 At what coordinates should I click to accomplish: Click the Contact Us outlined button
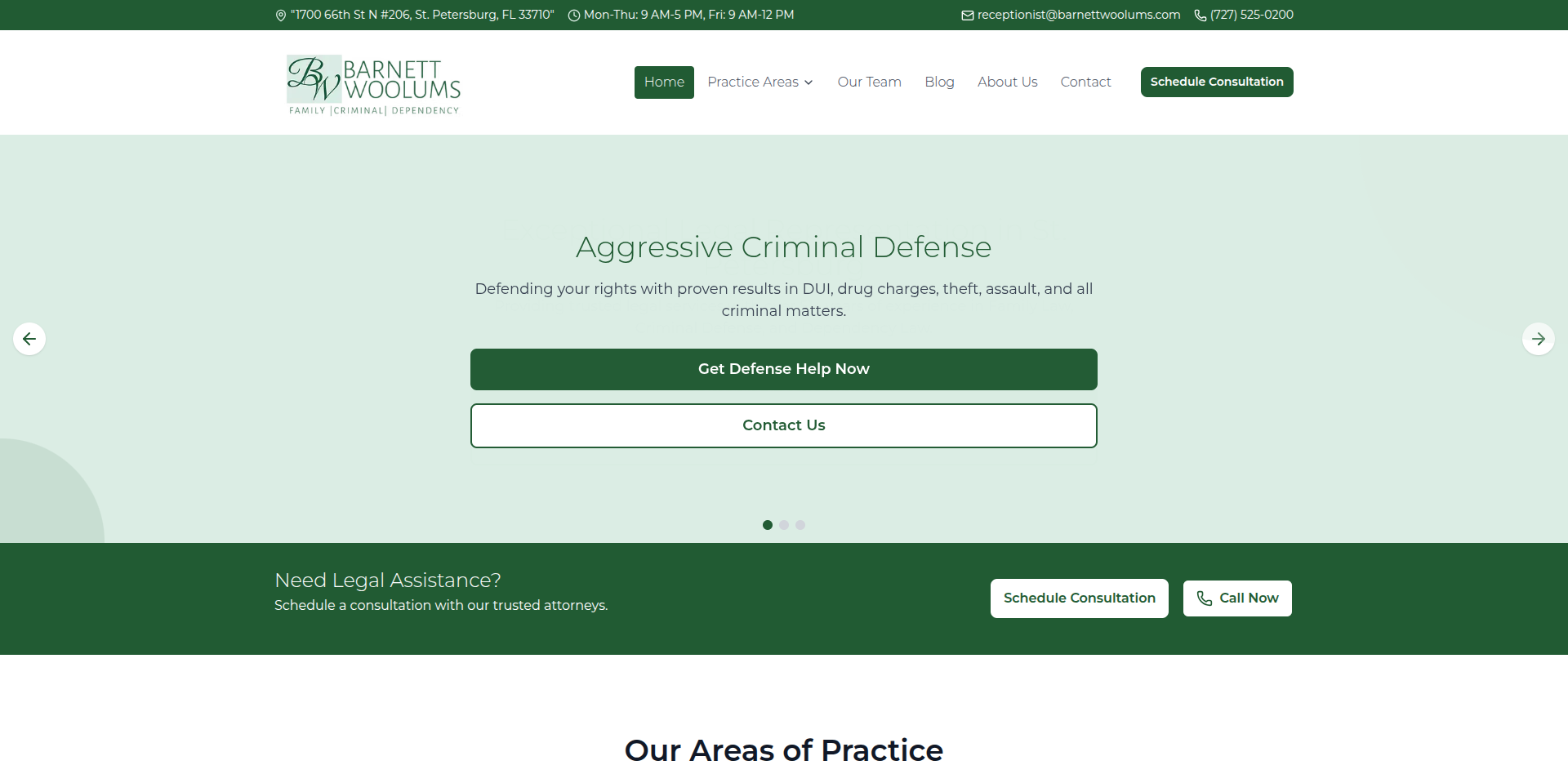[x=784, y=425]
